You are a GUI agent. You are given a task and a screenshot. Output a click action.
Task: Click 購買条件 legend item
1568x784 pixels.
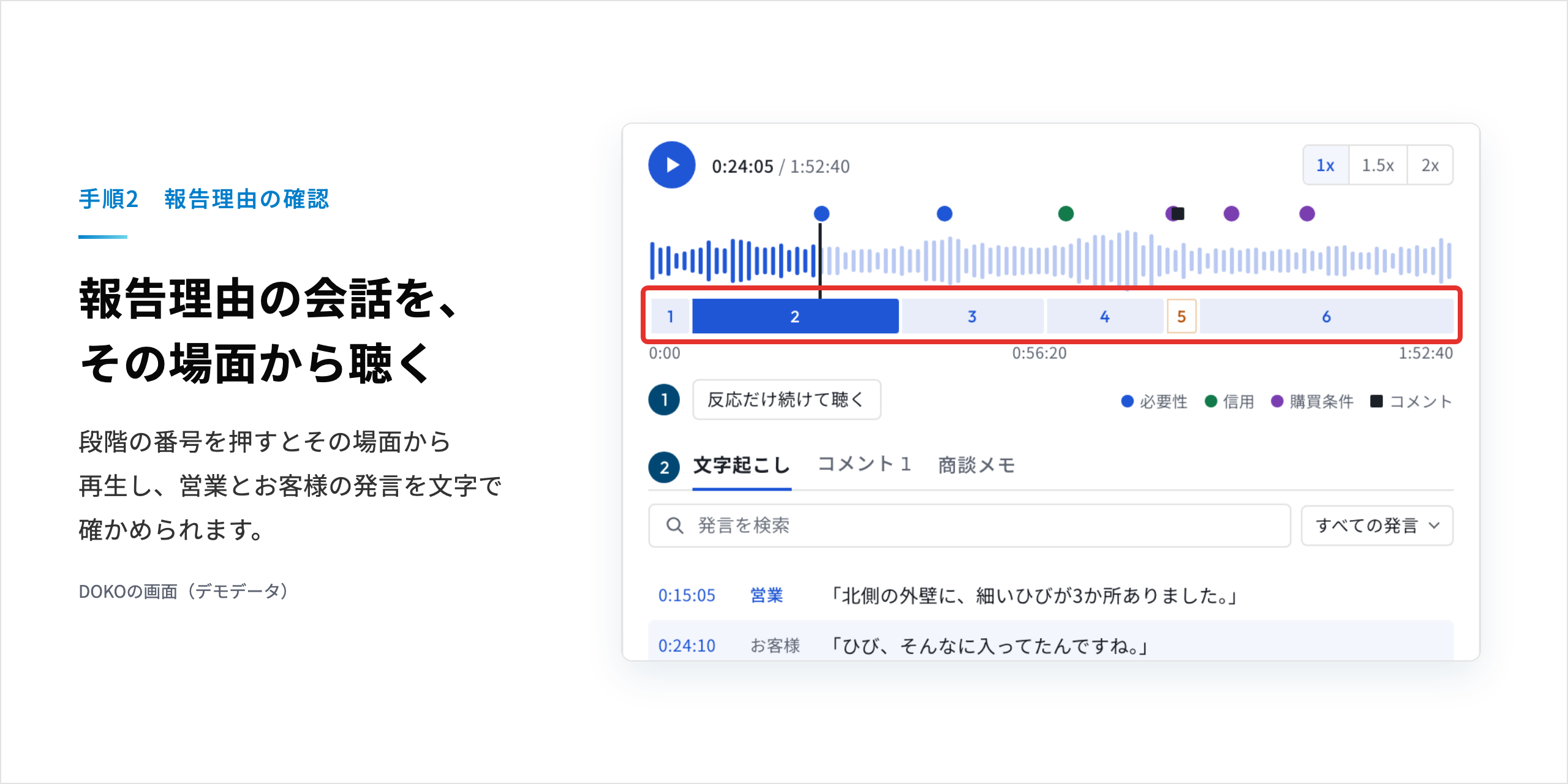point(1312,402)
